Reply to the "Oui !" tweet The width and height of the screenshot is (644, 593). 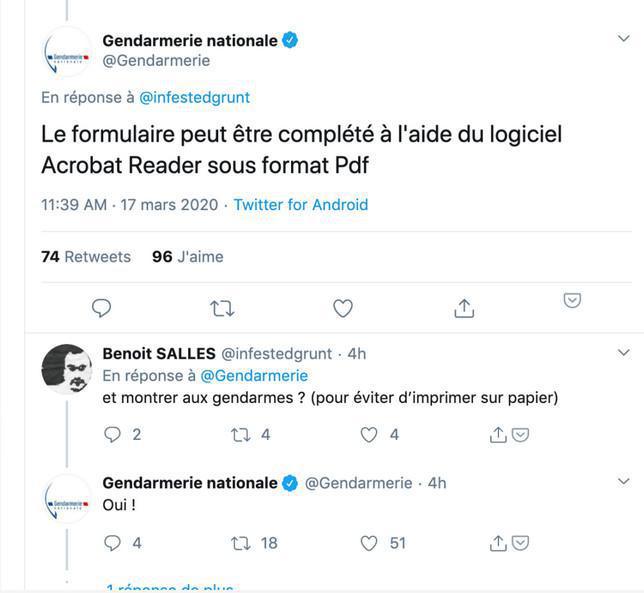coord(113,543)
